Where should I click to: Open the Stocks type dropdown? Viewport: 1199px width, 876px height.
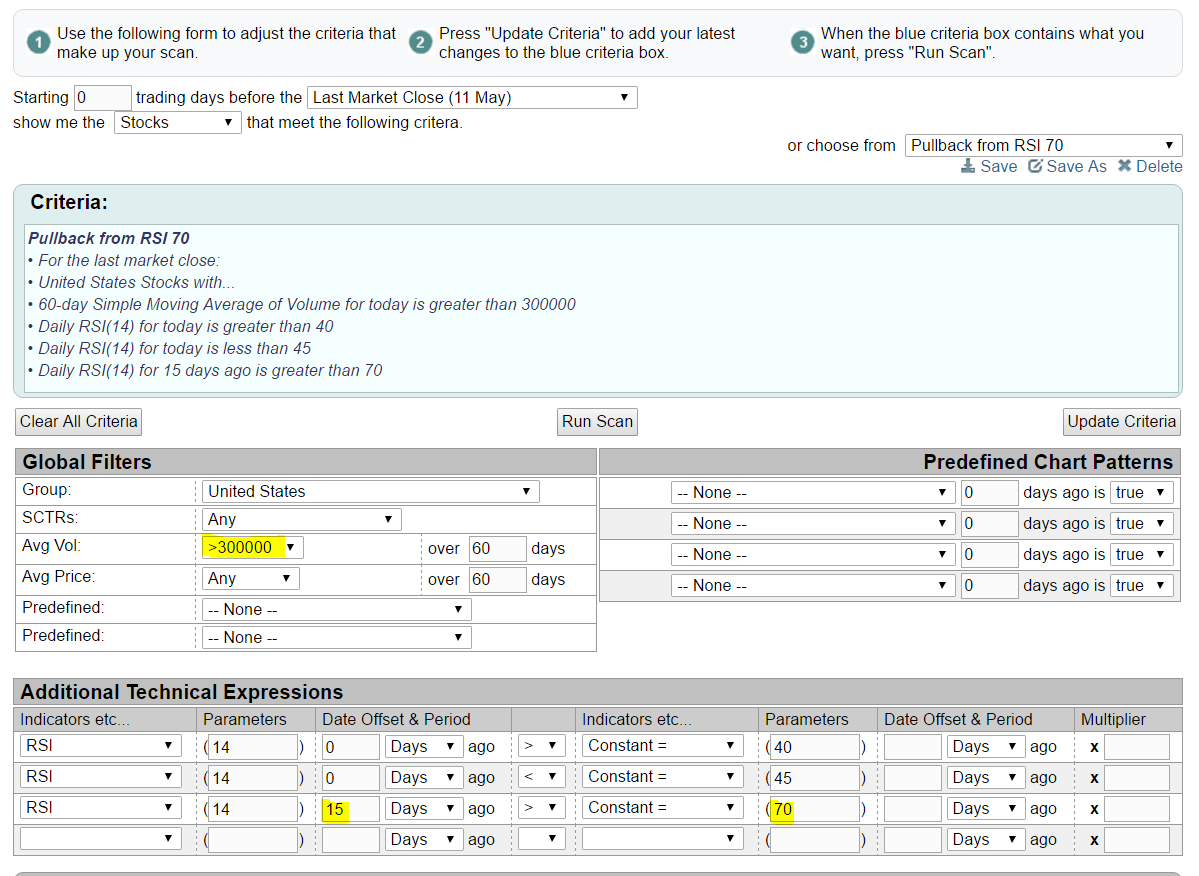[x=177, y=123]
